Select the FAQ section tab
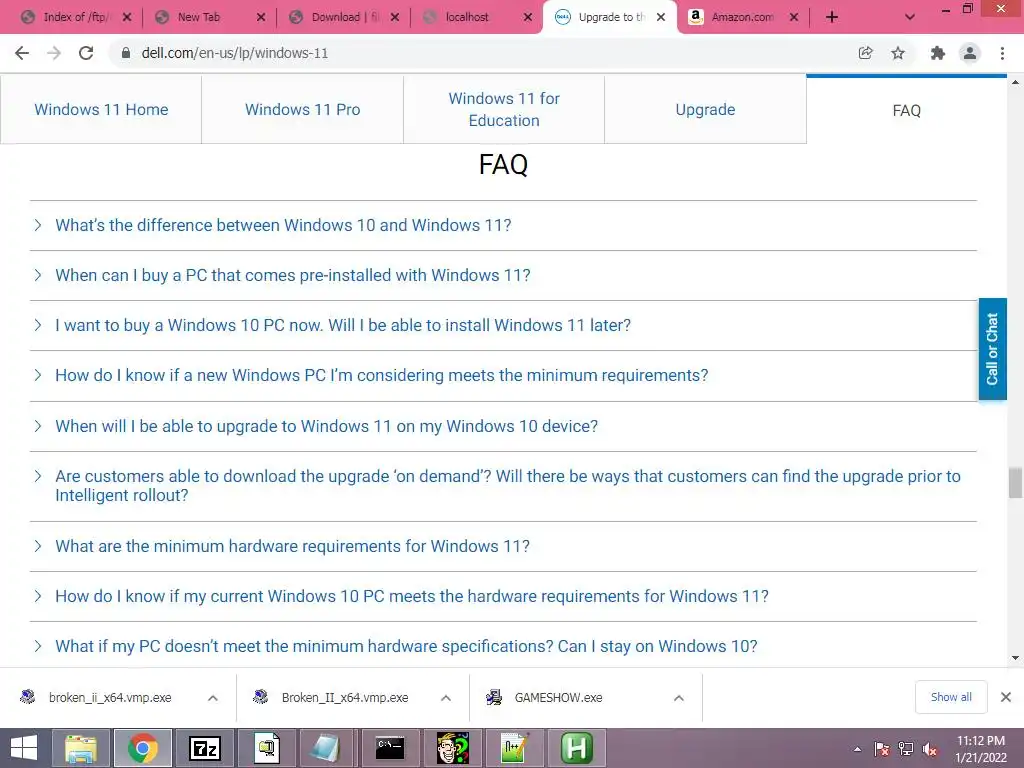This screenshot has height=768, width=1024. 906,110
